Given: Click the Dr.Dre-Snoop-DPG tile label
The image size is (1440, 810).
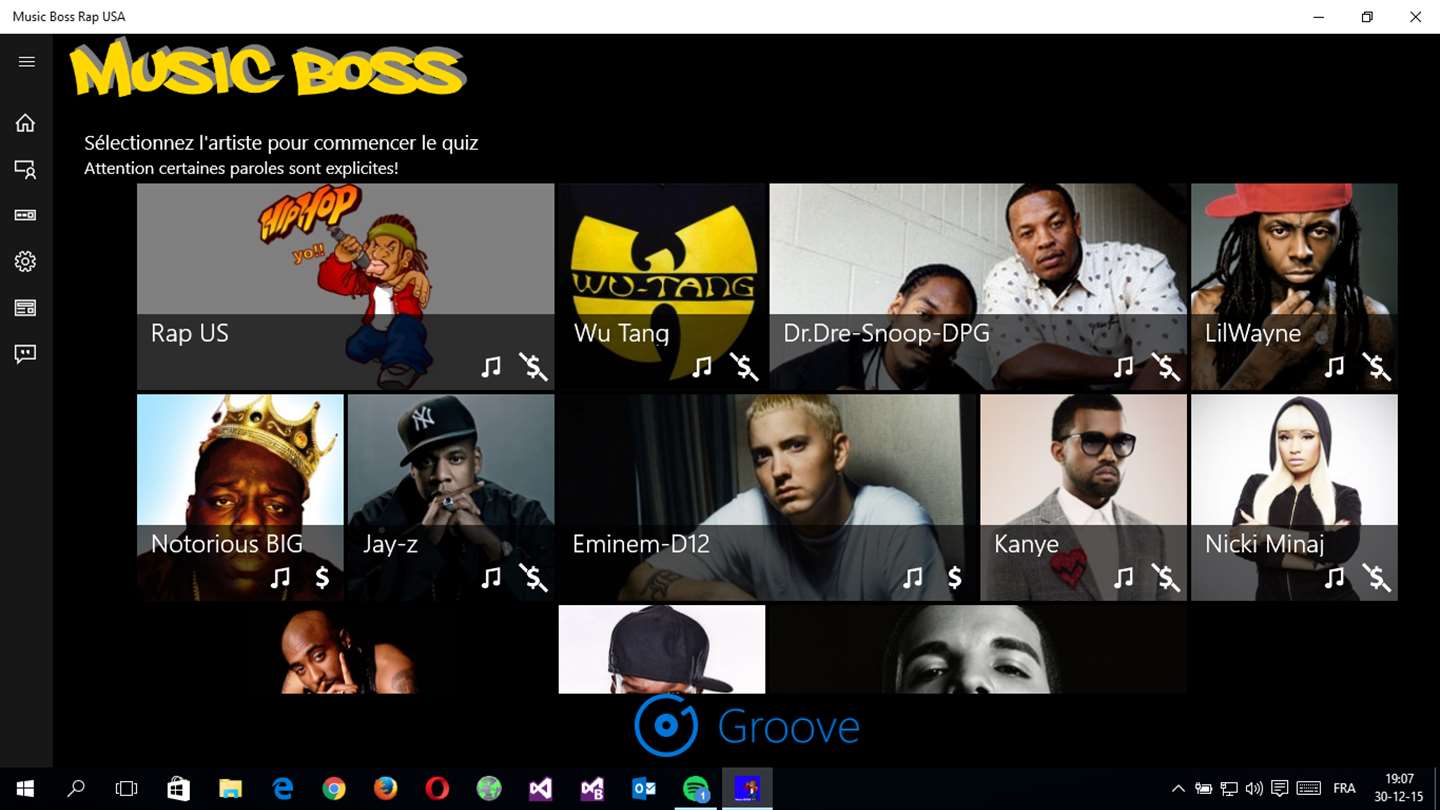Looking at the screenshot, I should coord(886,333).
